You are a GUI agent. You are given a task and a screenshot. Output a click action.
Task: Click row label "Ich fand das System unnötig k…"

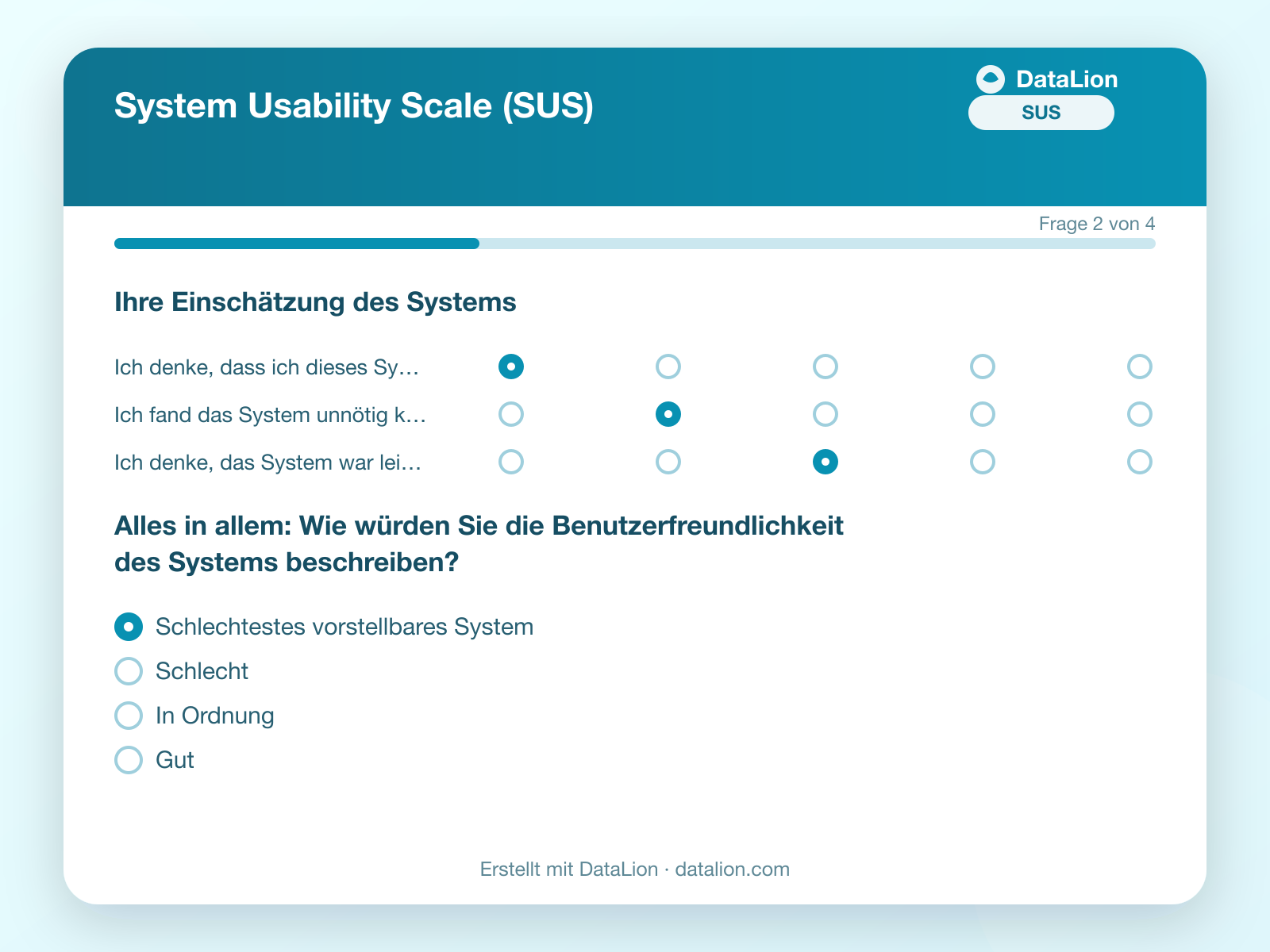tap(271, 415)
